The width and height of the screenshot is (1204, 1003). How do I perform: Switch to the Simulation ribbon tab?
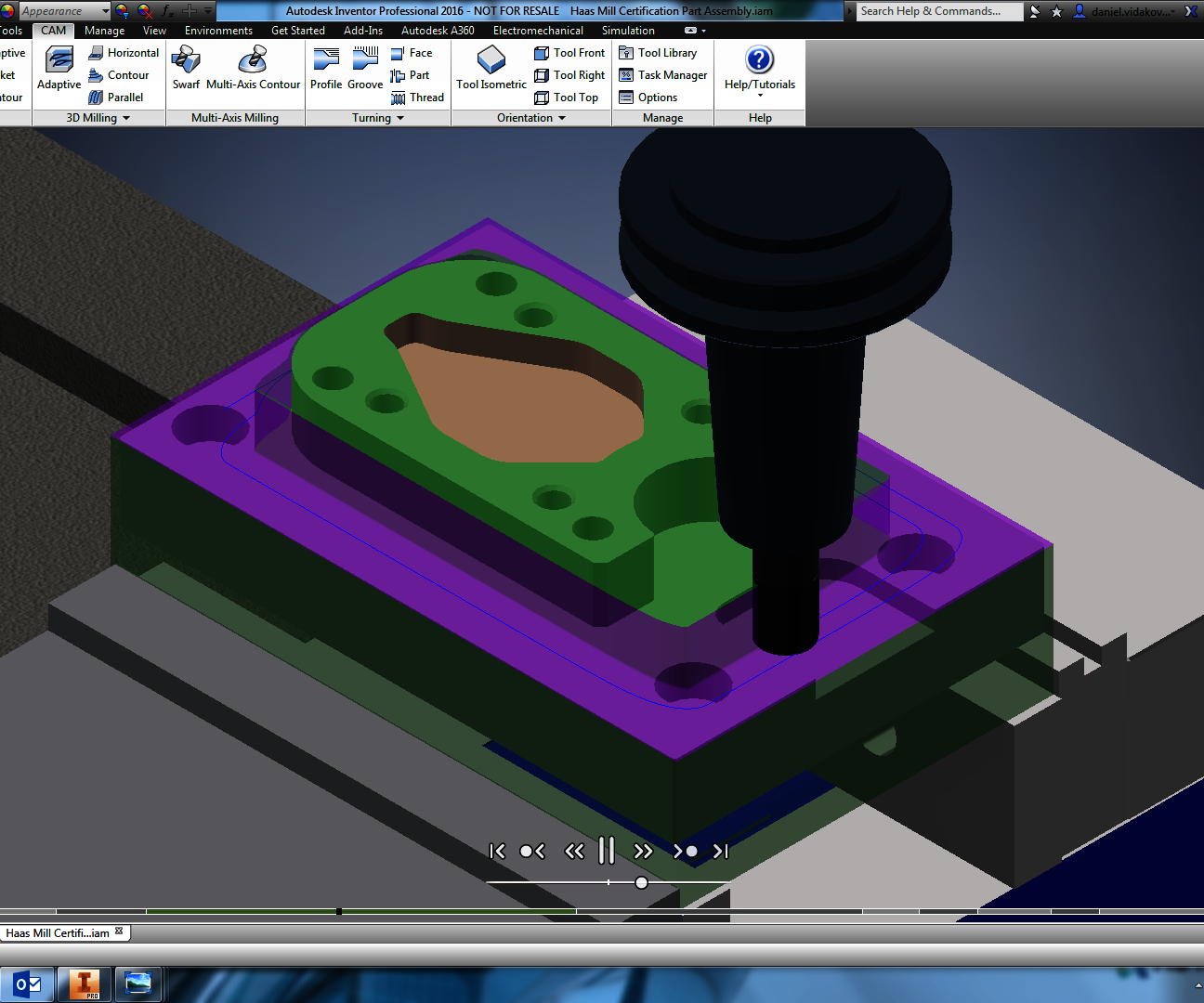[628, 30]
